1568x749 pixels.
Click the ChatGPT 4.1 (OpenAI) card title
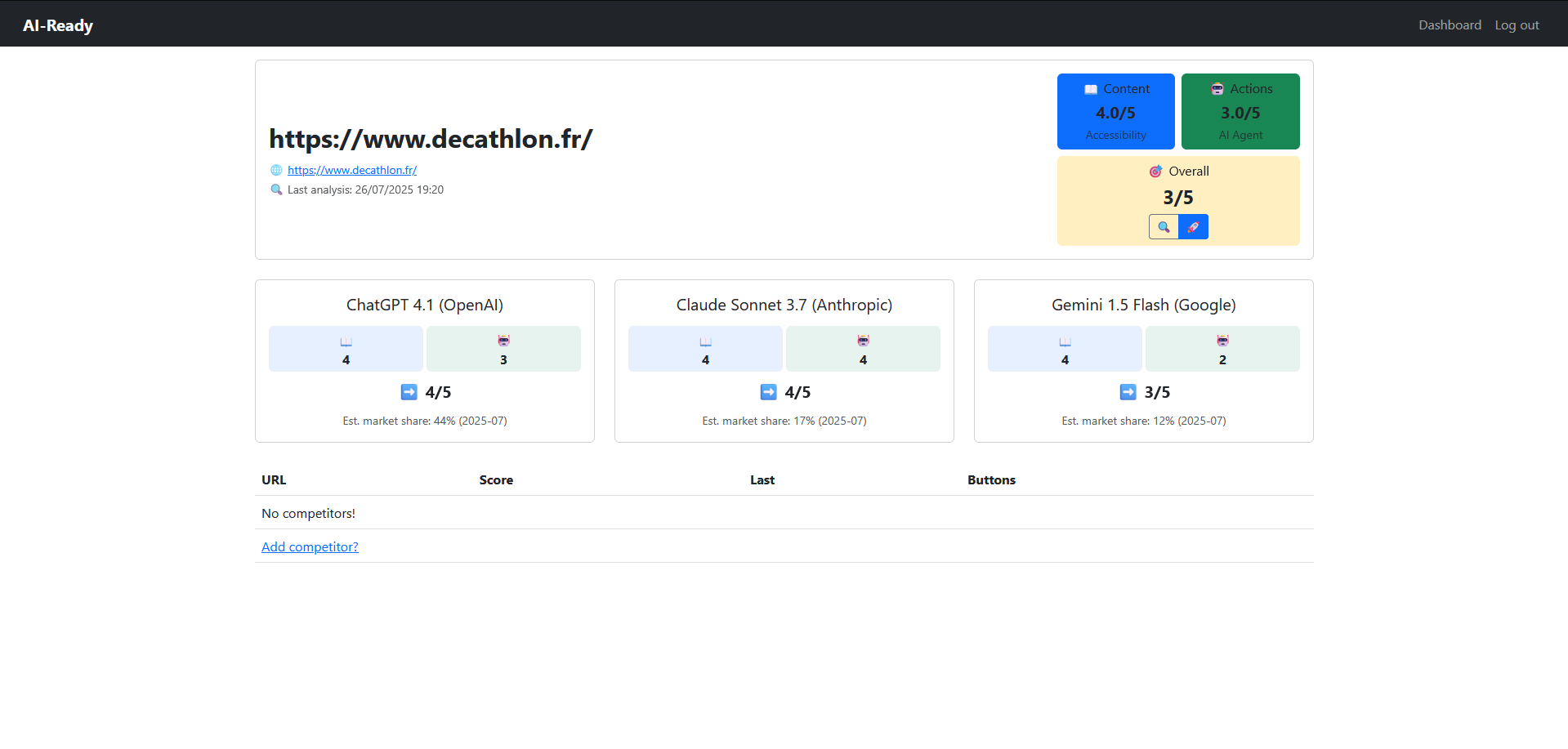click(425, 305)
